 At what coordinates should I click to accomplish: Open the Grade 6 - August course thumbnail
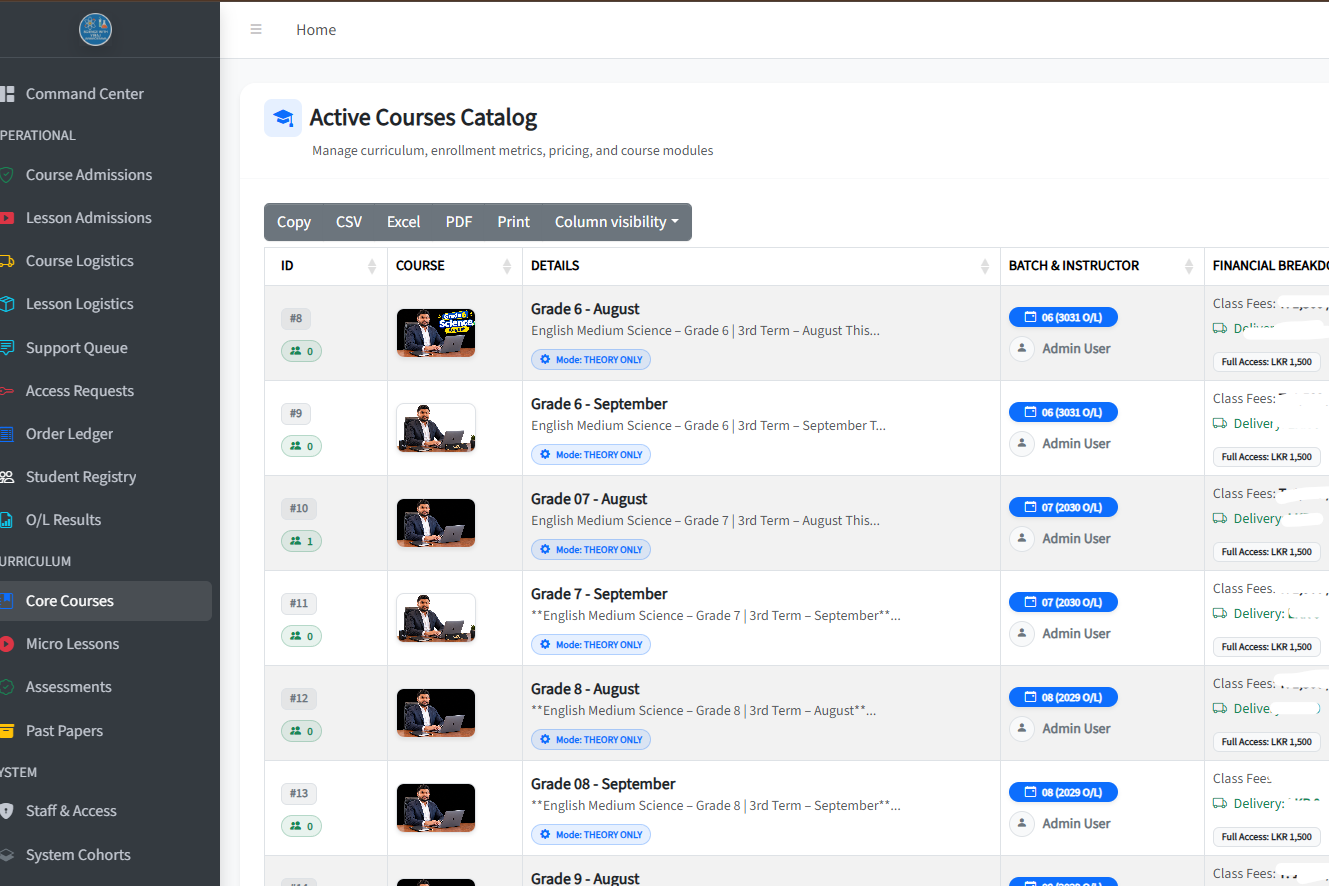[x=436, y=333]
